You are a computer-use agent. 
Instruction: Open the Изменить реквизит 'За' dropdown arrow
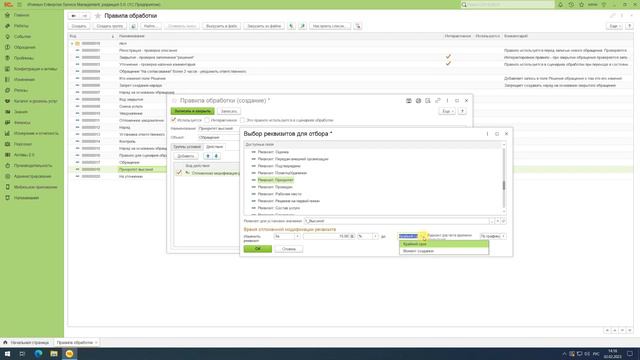(x=297, y=236)
